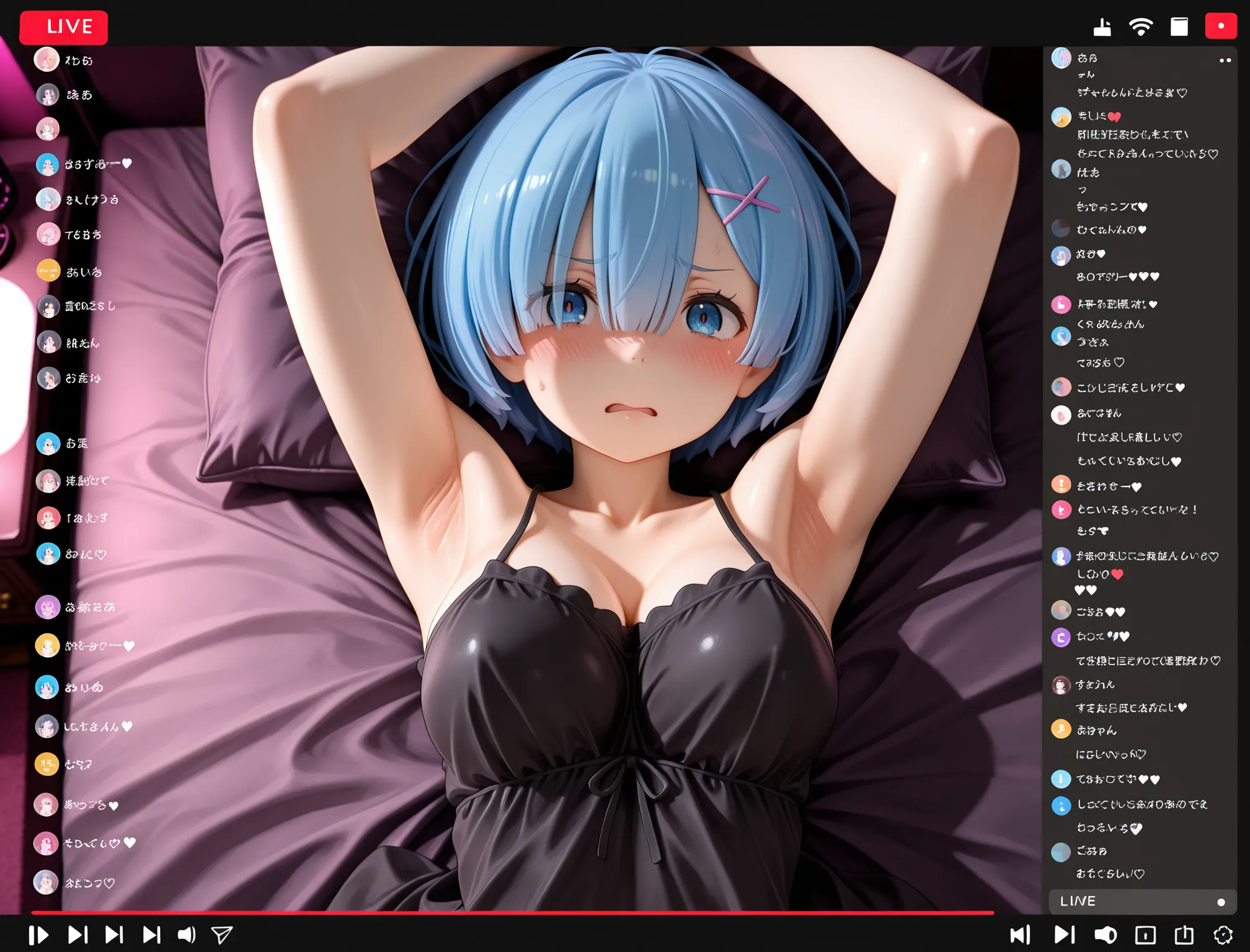This screenshot has height=952, width=1250.
Task: Select the bottom-most avatar in the left viewer list
Action: [x=46, y=882]
